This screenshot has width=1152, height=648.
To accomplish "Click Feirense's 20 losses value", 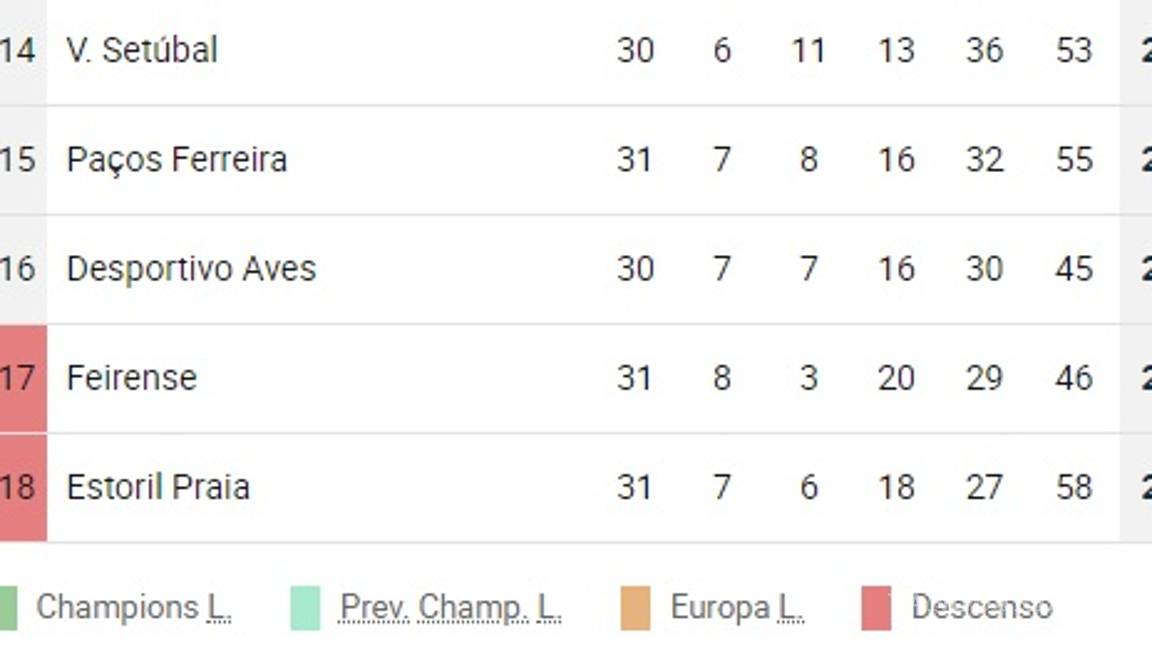I will click(896, 378).
